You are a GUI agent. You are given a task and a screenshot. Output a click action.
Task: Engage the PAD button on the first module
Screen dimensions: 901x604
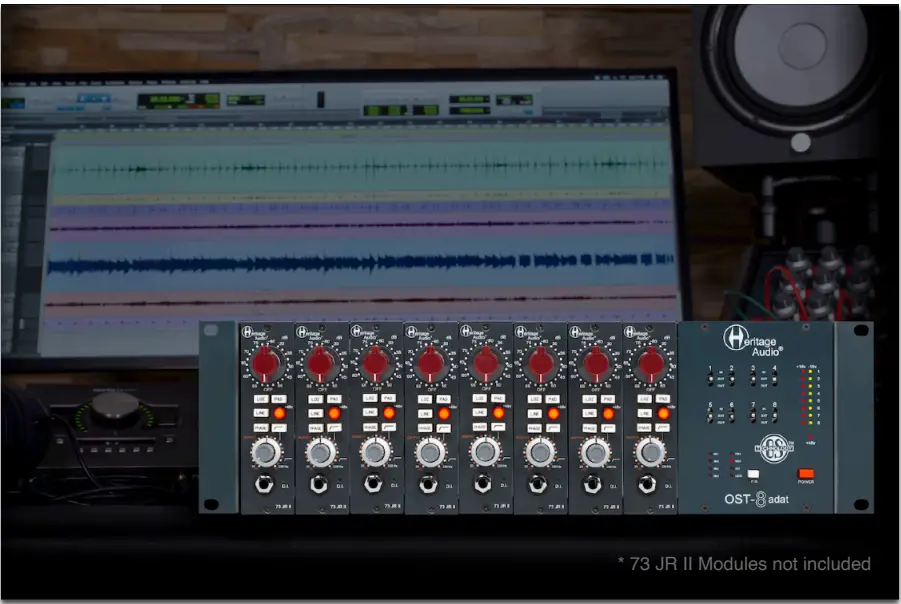tap(279, 399)
